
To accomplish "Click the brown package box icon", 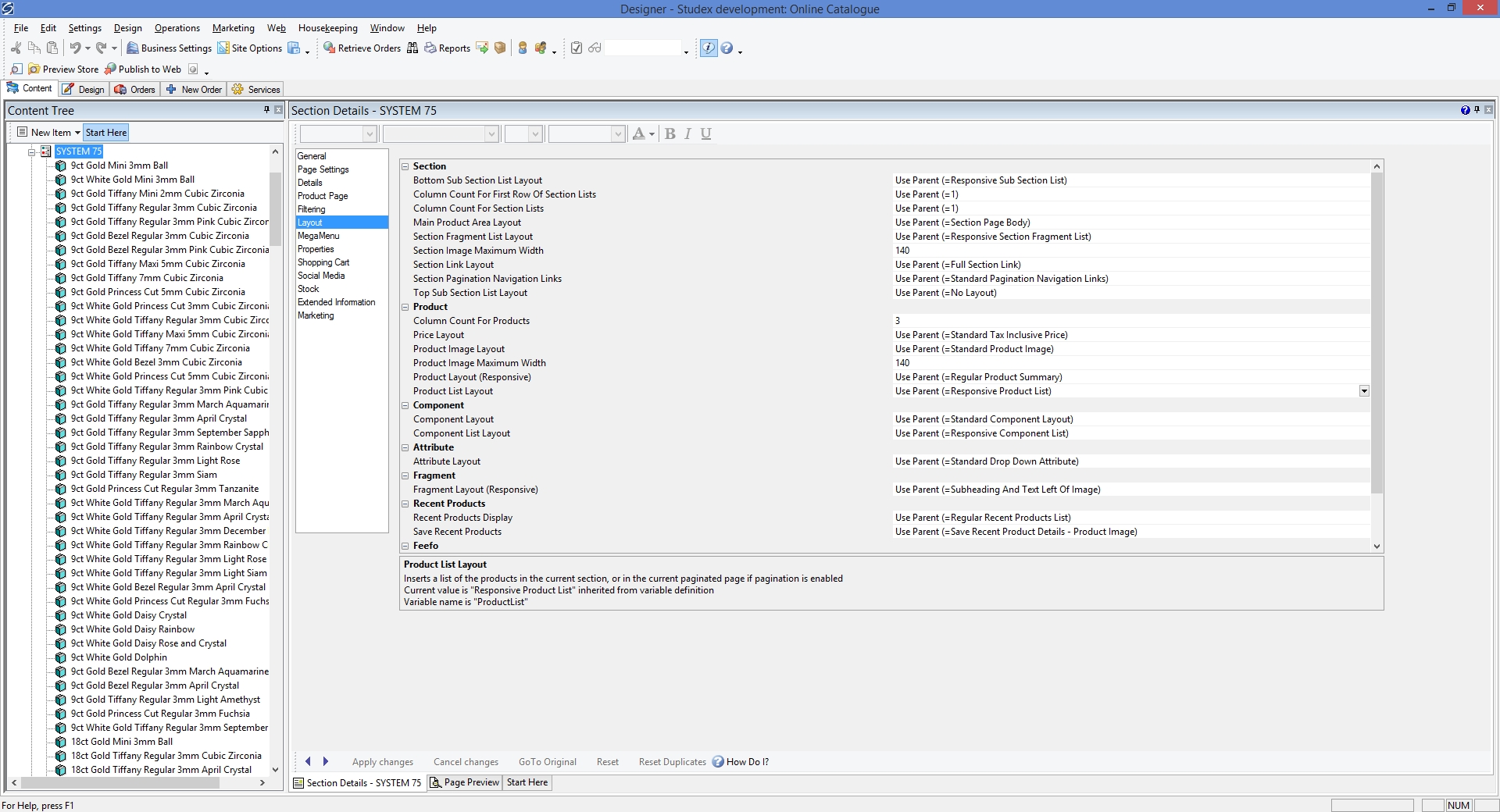I will point(500,48).
